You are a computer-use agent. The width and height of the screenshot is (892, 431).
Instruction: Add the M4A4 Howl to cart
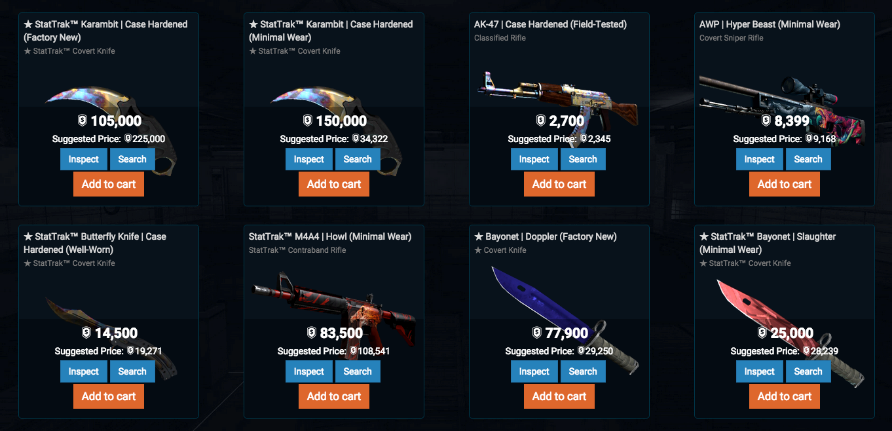coord(334,396)
